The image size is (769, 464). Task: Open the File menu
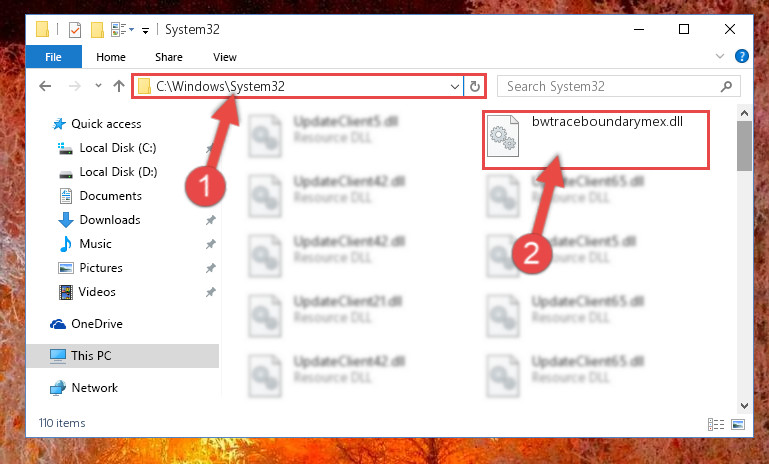(53, 57)
